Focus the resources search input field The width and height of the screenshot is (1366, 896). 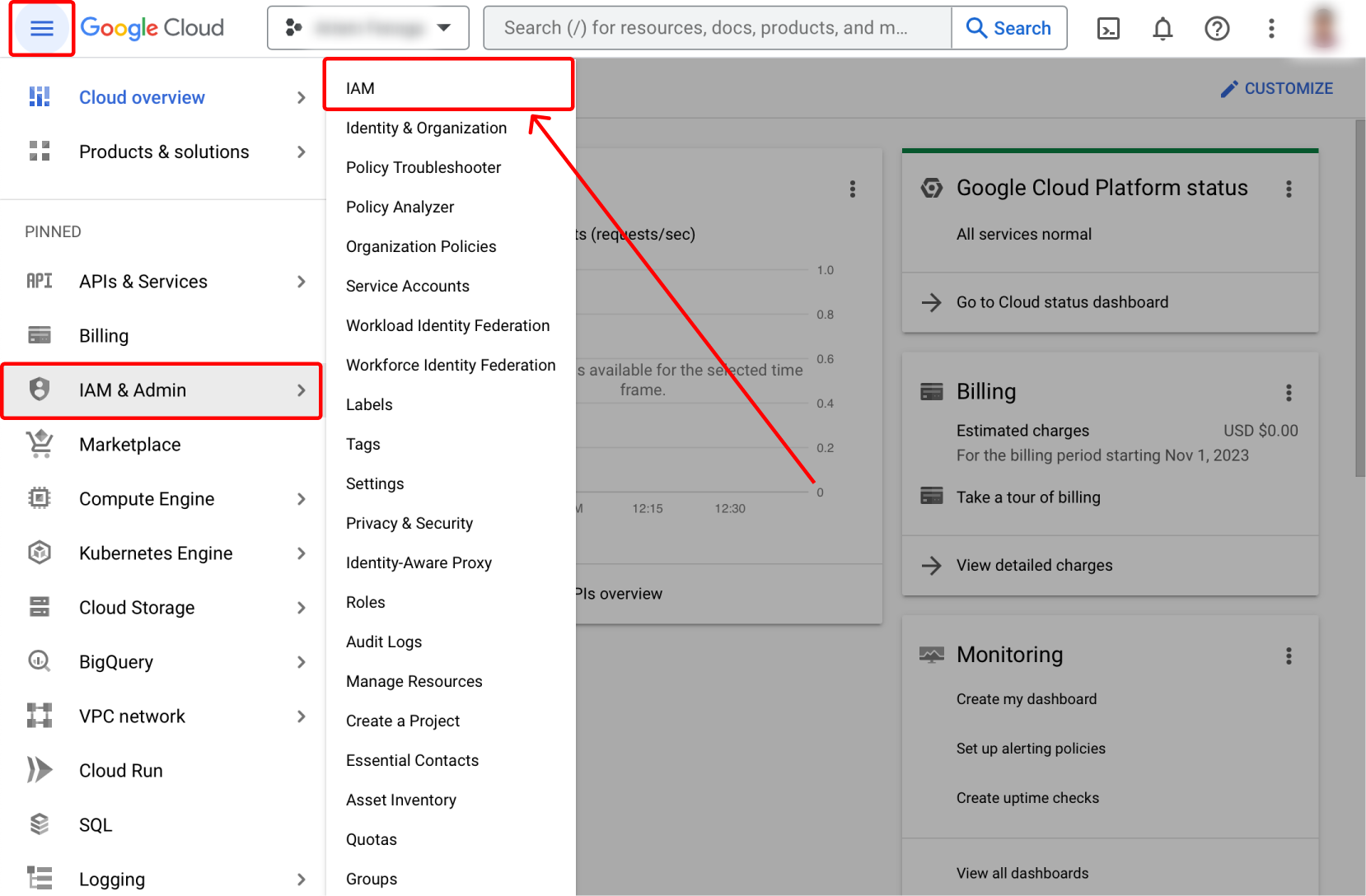(718, 28)
